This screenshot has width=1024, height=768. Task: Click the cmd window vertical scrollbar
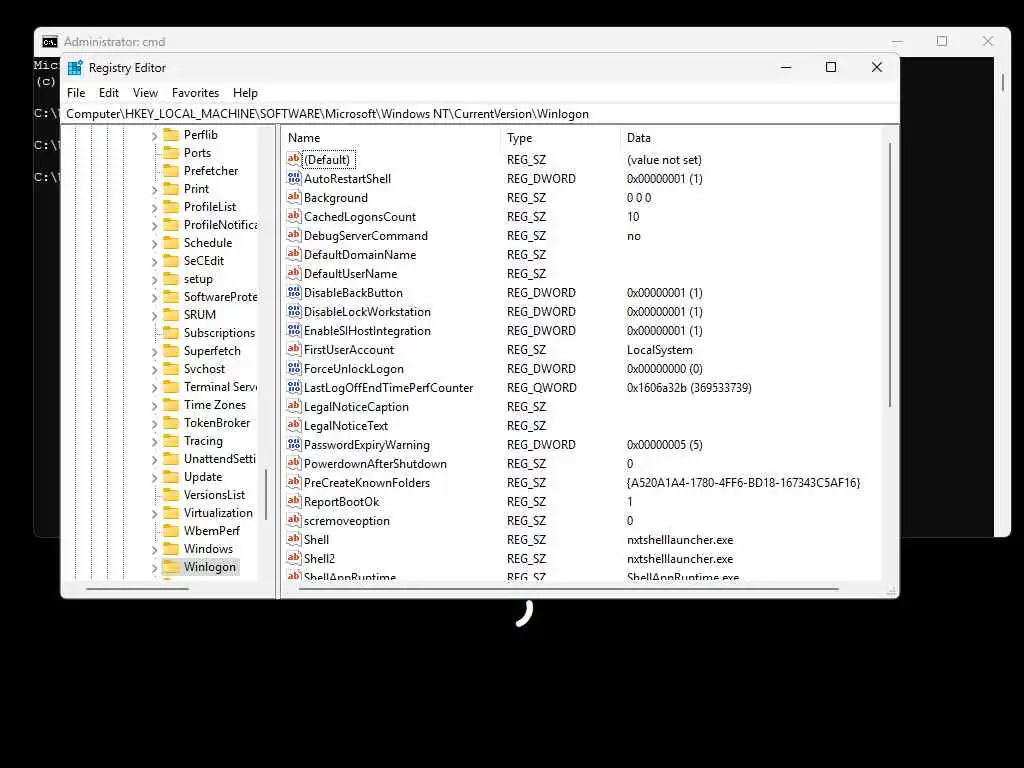point(1003,82)
